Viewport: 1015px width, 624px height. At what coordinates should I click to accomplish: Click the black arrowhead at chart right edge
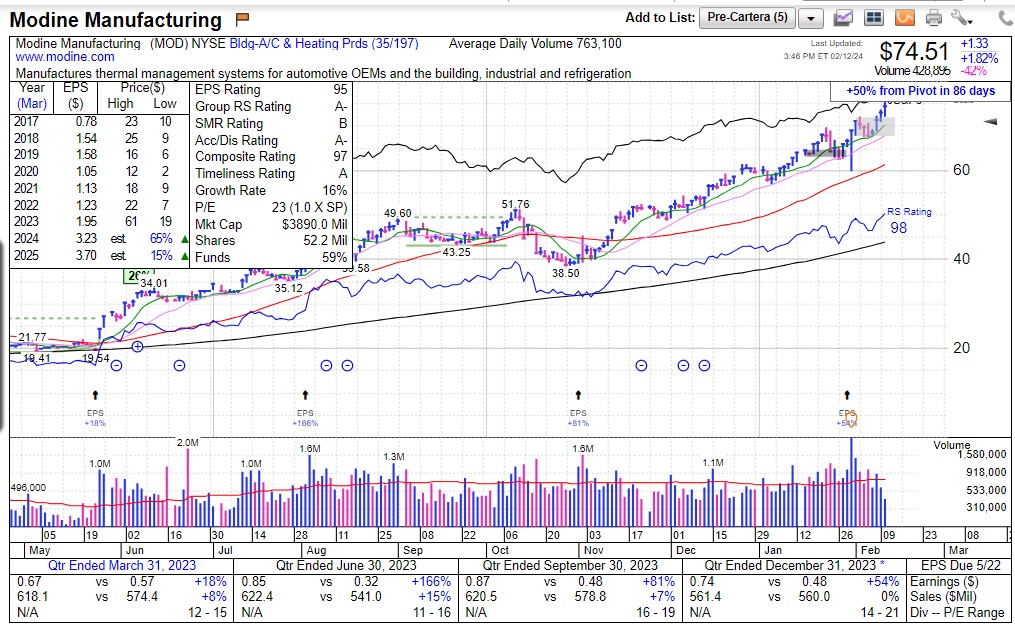pyautogui.click(x=990, y=121)
